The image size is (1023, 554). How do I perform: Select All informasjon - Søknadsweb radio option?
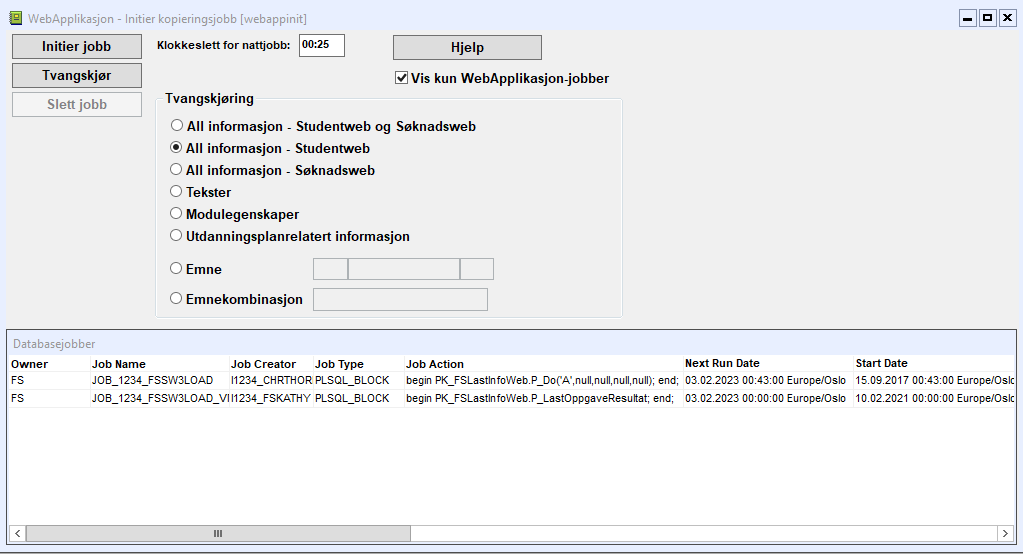click(x=176, y=170)
